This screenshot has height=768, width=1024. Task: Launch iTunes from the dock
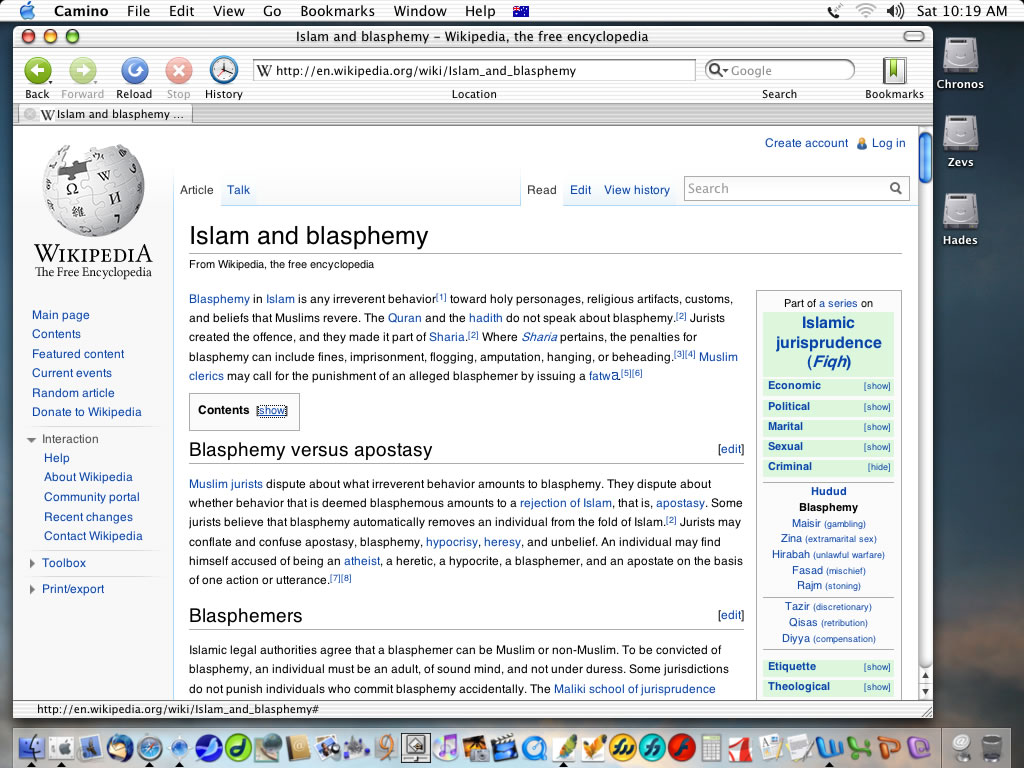coord(446,747)
